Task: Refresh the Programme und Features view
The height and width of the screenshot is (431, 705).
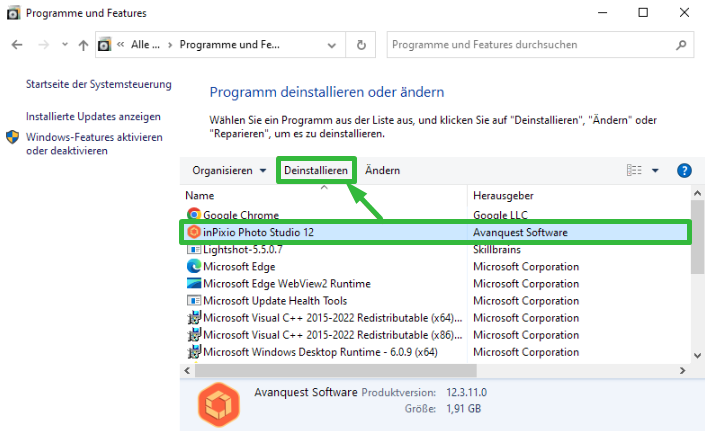Action: (361, 44)
